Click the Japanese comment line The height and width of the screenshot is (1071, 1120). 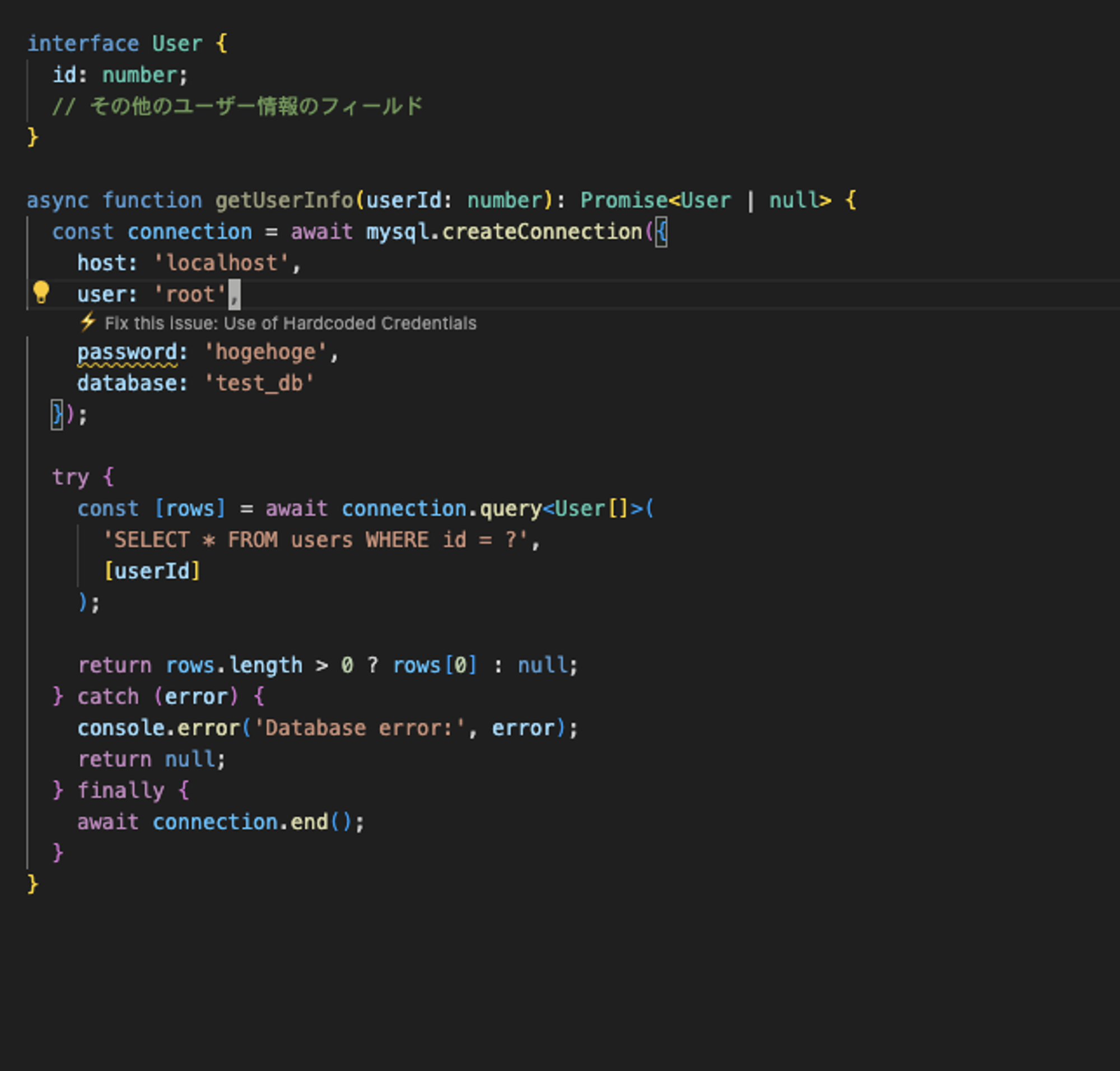(237, 107)
